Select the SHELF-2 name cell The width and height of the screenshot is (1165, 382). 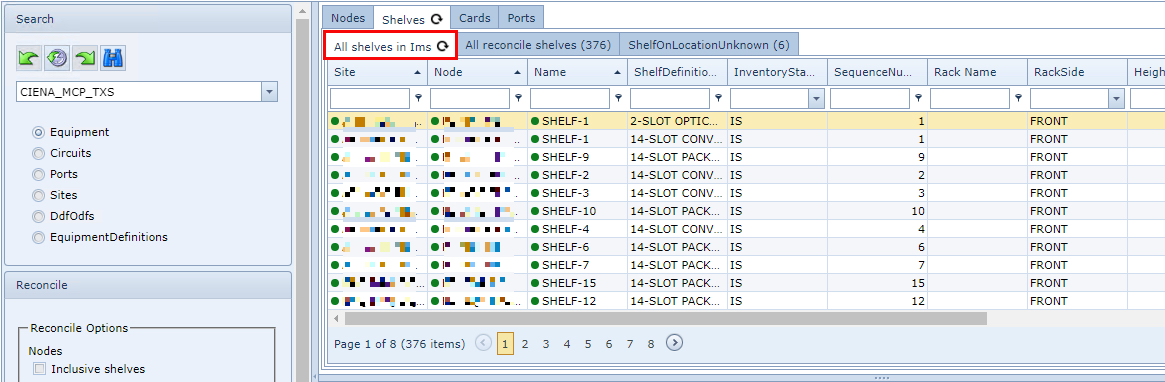tap(577, 175)
